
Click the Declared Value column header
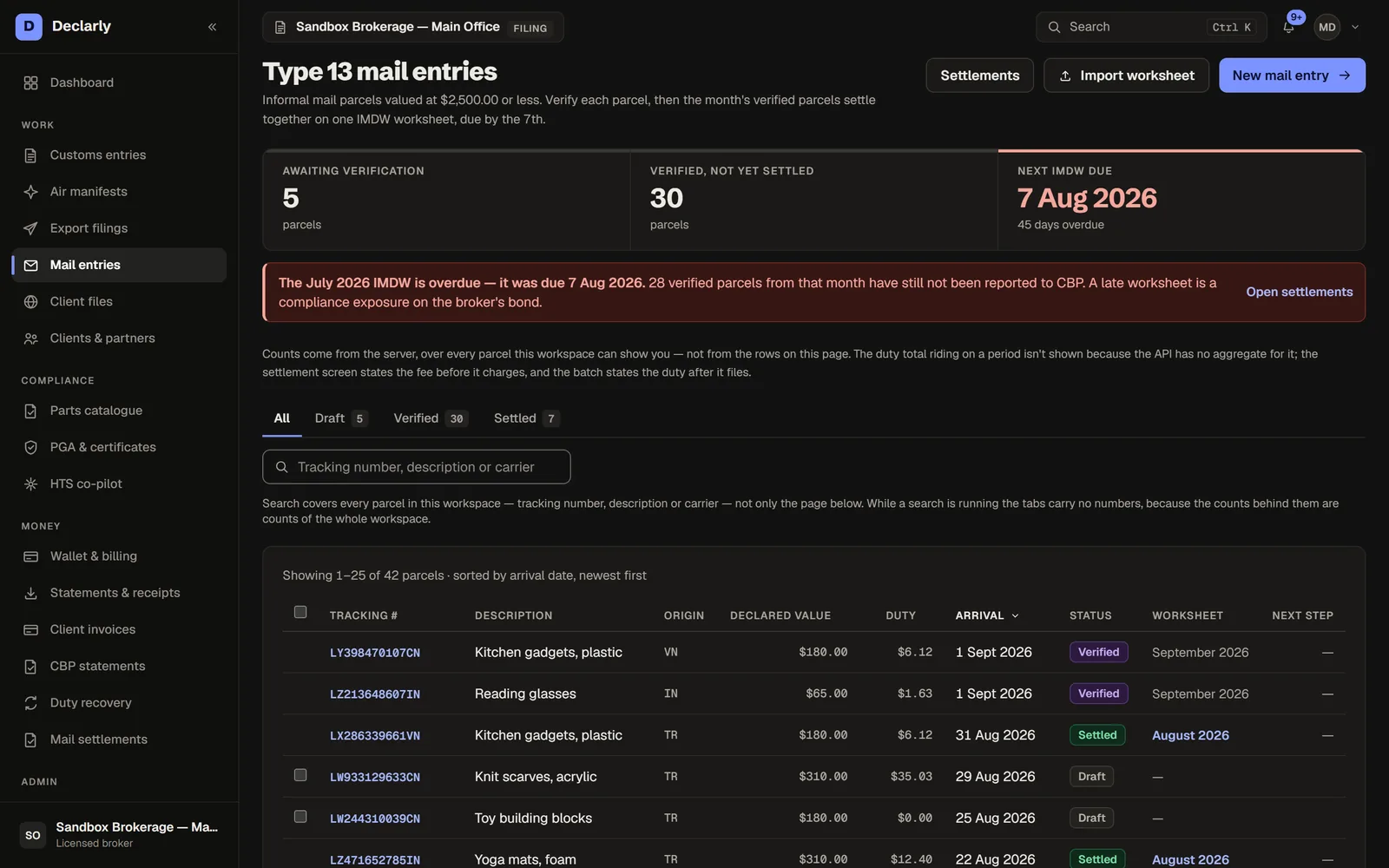(x=780, y=615)
